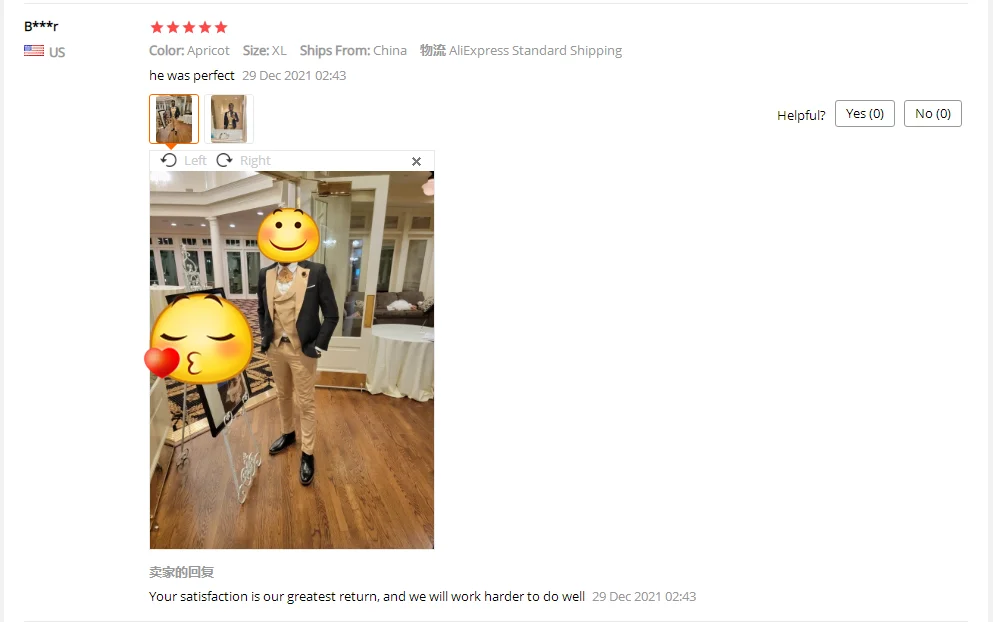Screen dimensions: 993x622
Task: Click the 'Size: XL' attribute
Action: 265,51
